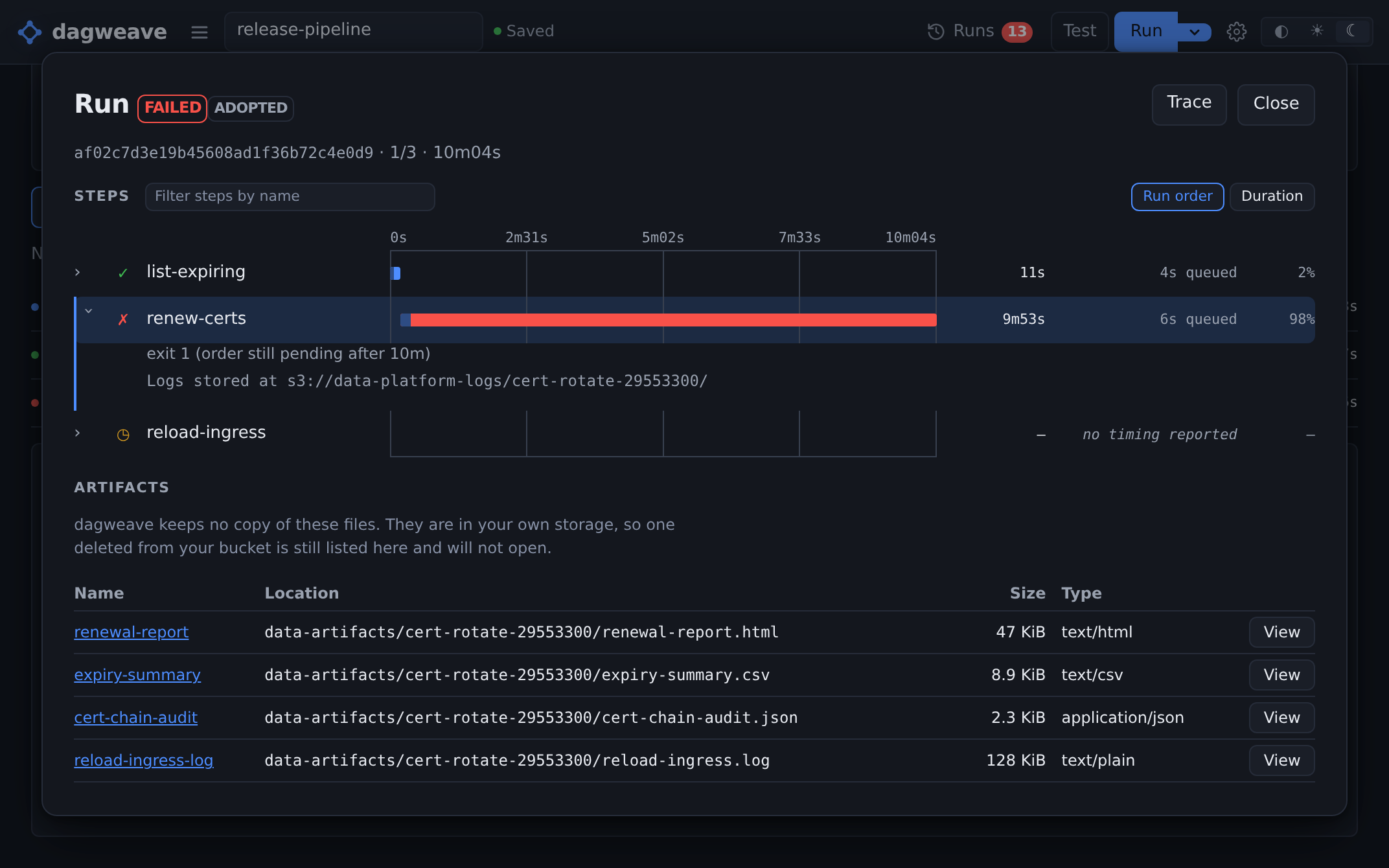Click the run ID af02c7d3e19b45608ad1f36b72c4e0d9

[224, 153]
